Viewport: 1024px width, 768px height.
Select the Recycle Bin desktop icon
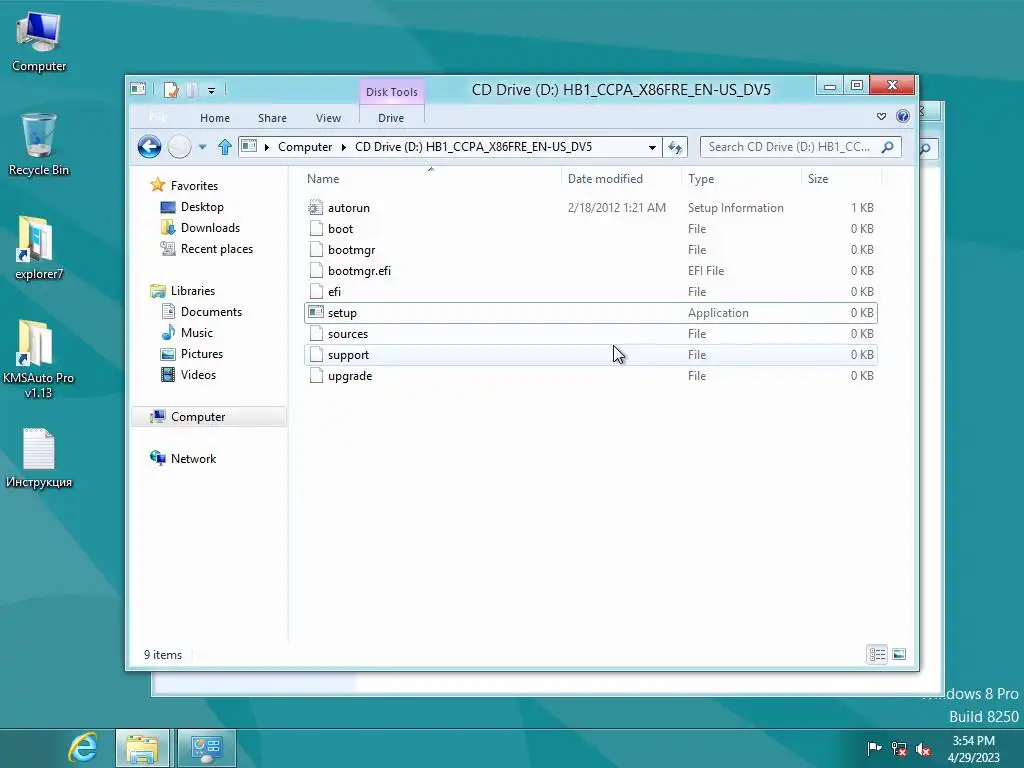click(39, 145)
